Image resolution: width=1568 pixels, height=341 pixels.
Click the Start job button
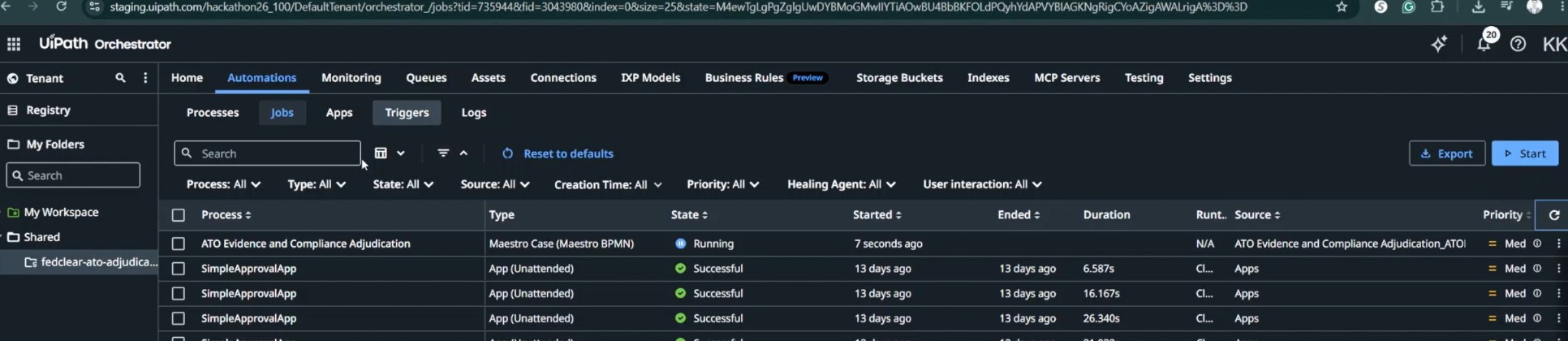coord(1524,153)
